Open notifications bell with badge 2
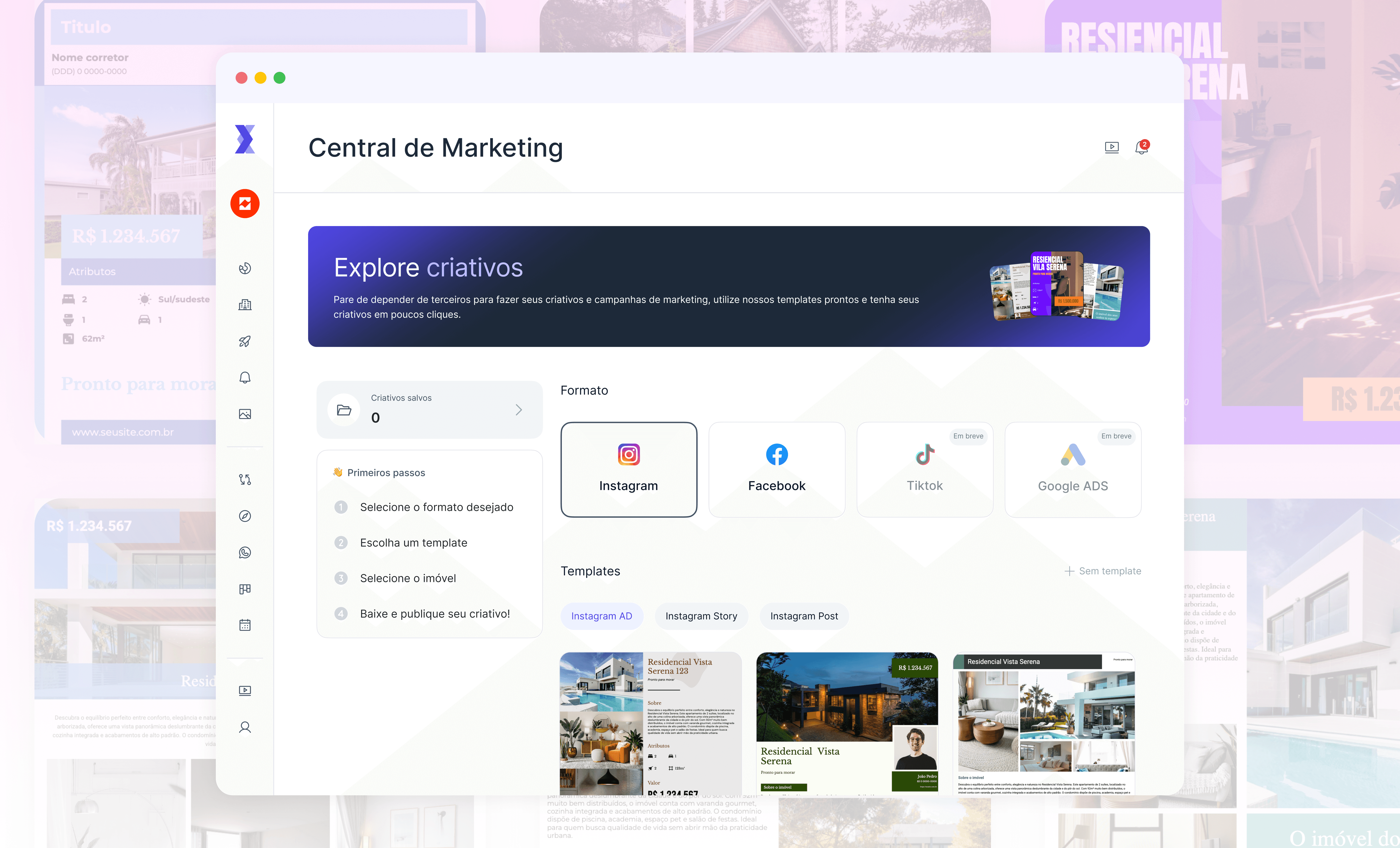1400x848 pixels. (x=1142, y=147)
